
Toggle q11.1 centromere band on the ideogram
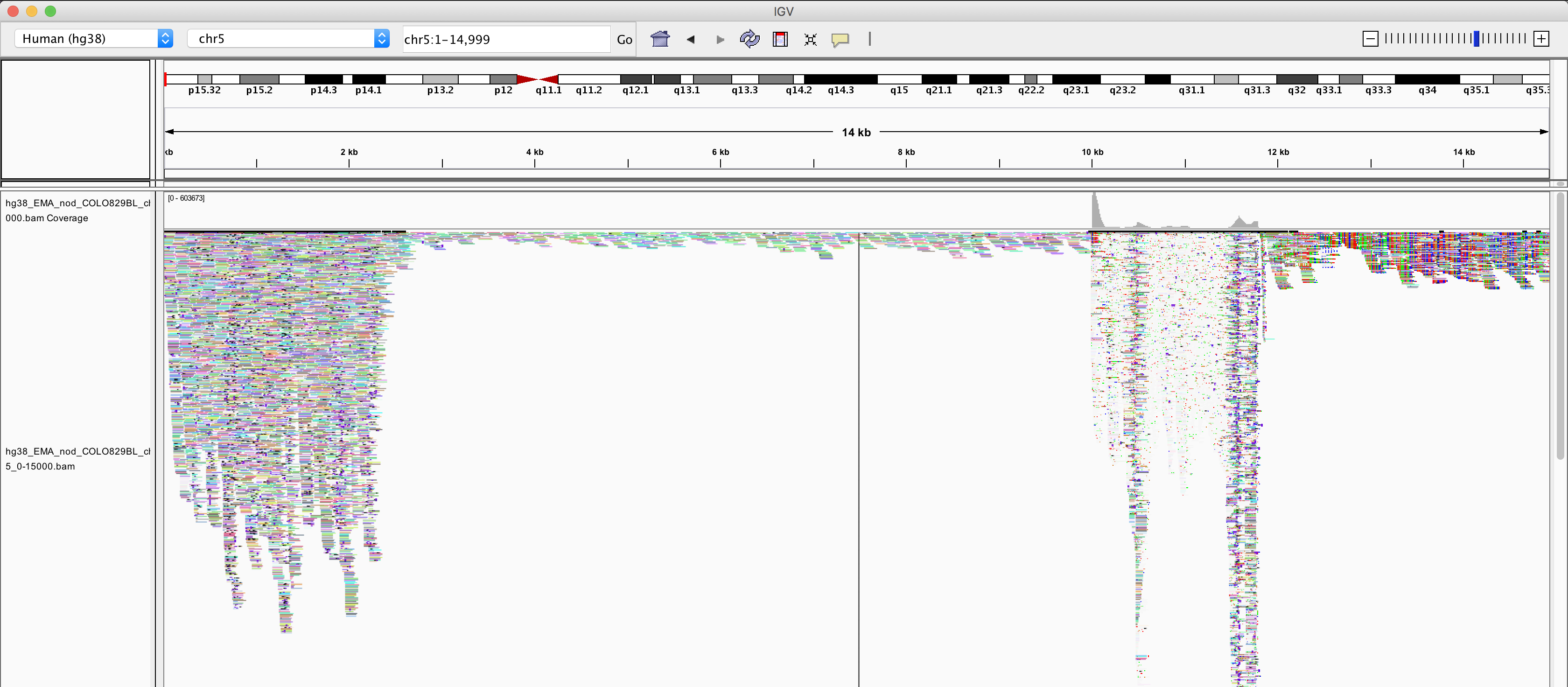coord(538,79)
